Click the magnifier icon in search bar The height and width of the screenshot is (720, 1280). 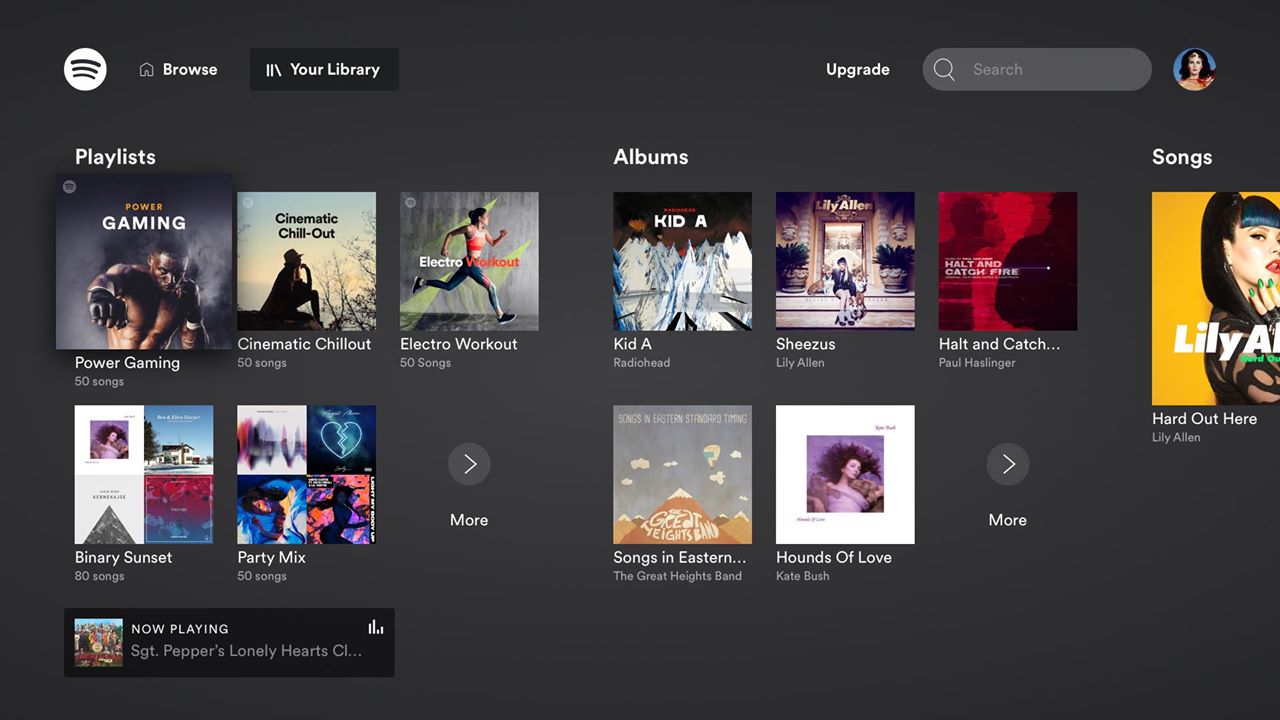pyautogui.click(x=944, y=69)
